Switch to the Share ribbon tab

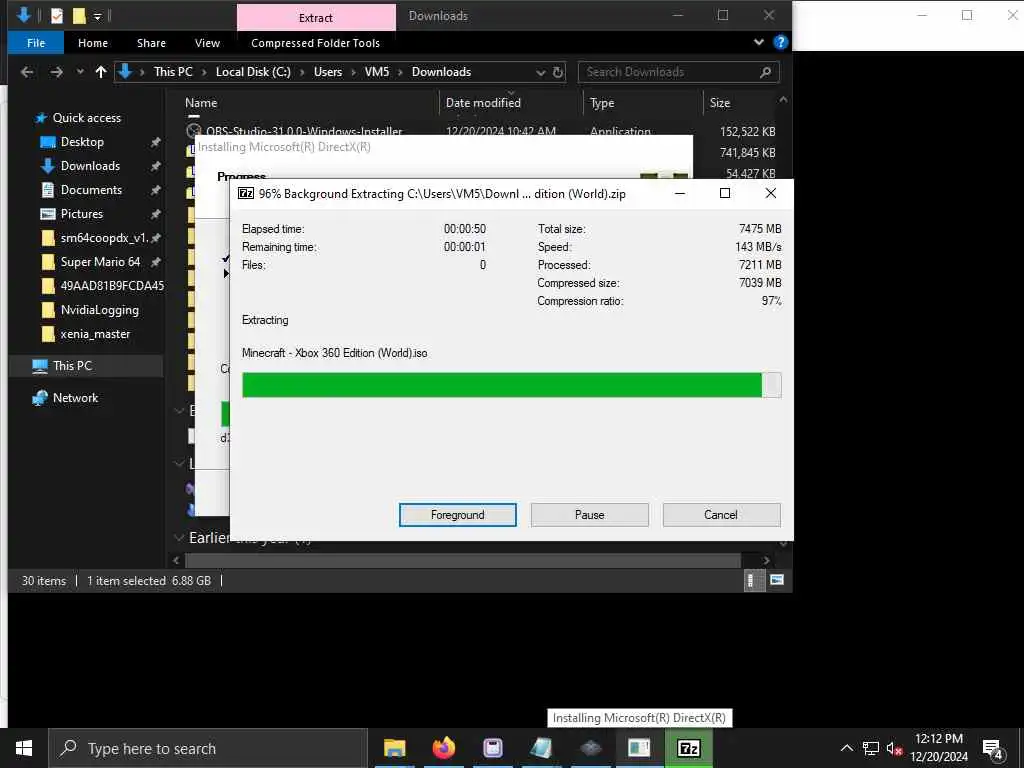tap(152, 43)
